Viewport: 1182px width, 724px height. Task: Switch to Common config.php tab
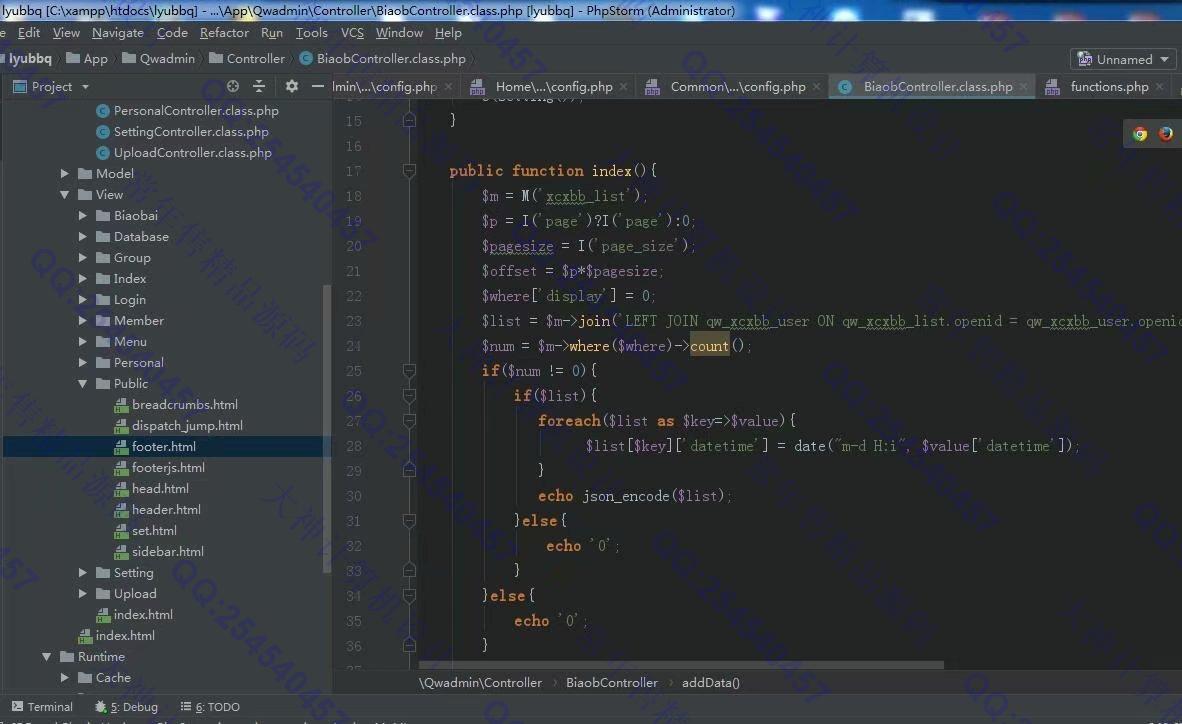point(731,87)
